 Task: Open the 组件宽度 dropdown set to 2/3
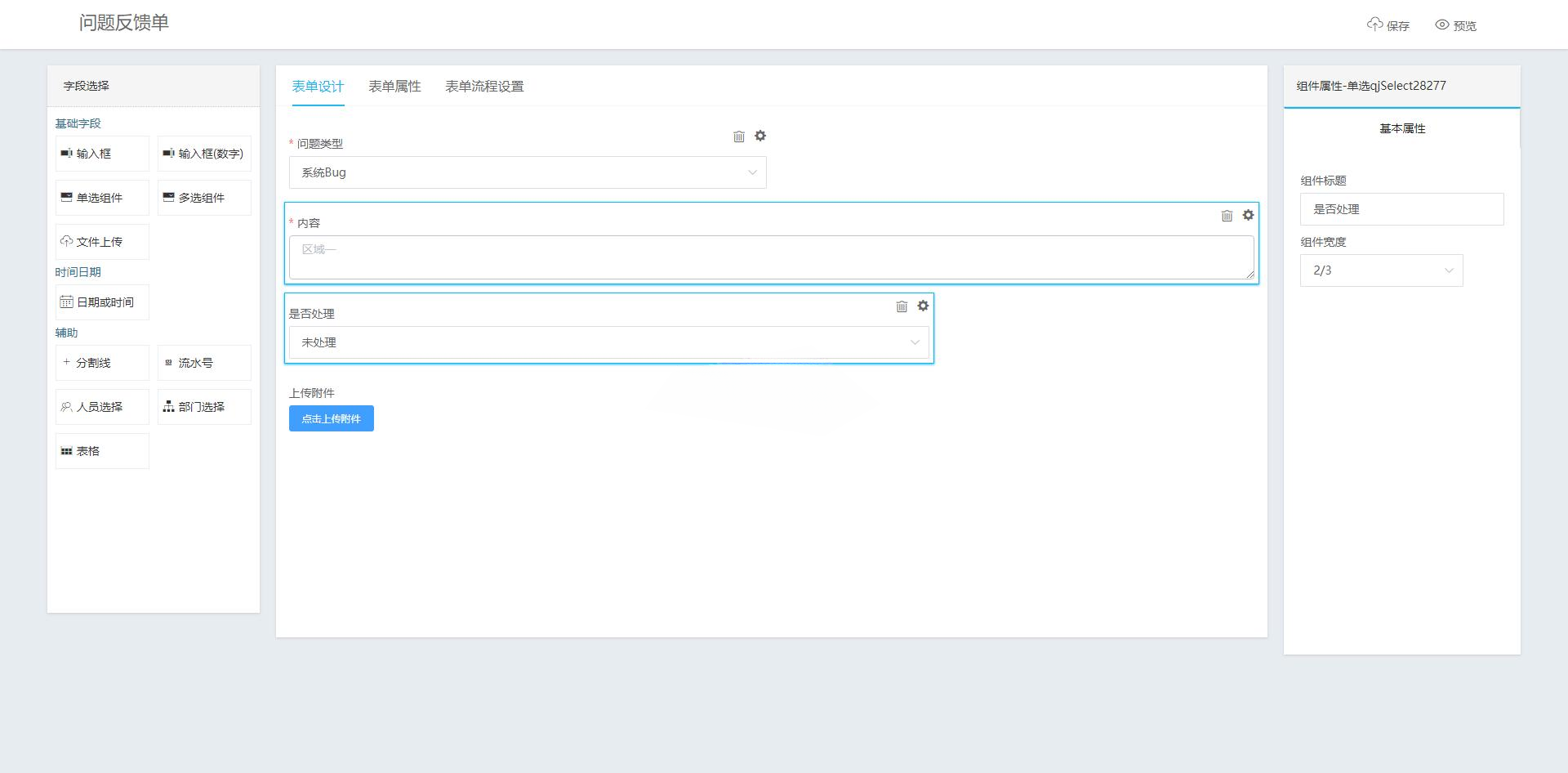point(1380,270)
